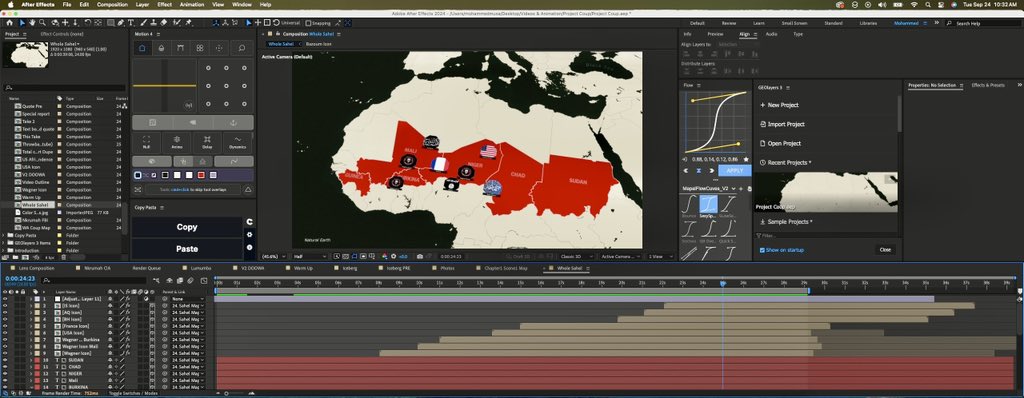Click the previous curve arrow in Flow
The width and height of the screenshot is (1024, 398).
point(686,170)
